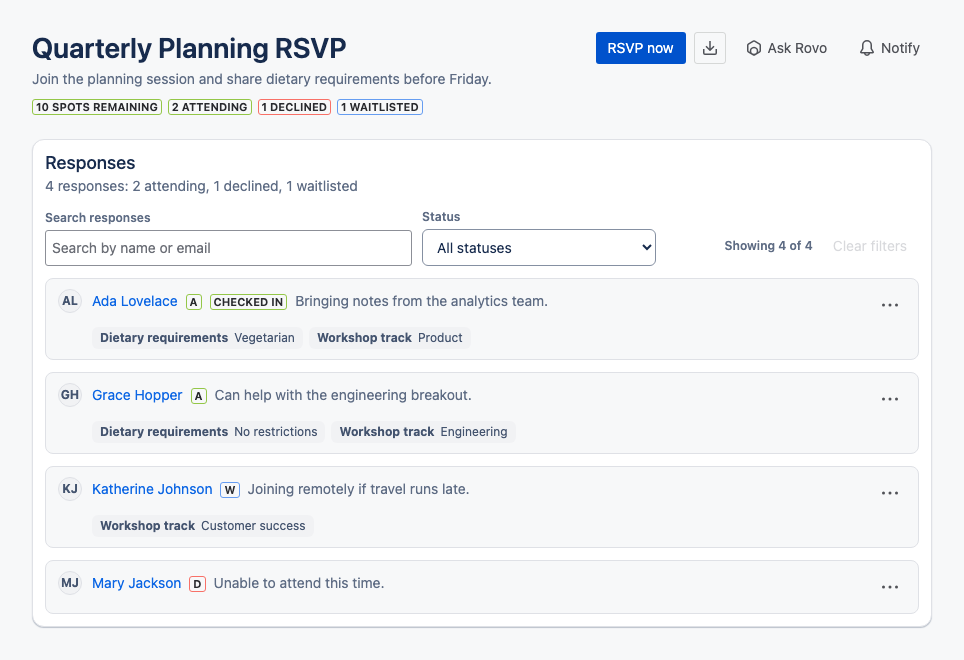Open Ask Rovo assistant
Viewport: 964px width, 660px height.
786,48
